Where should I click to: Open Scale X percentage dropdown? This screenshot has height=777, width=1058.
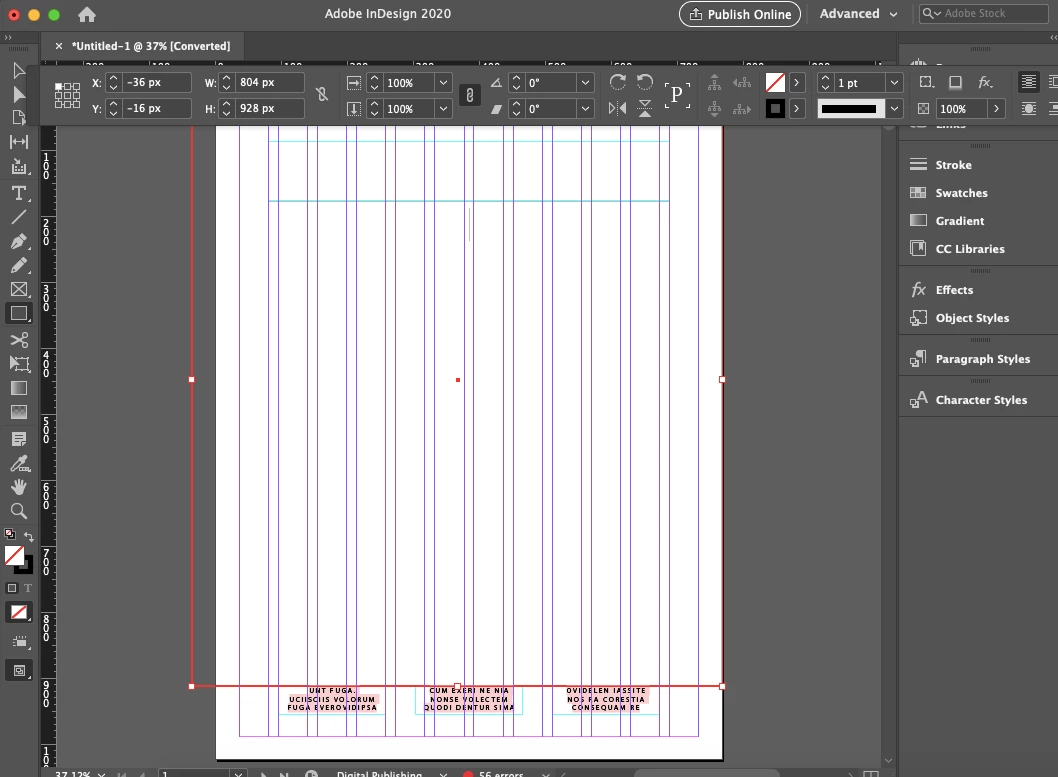443,83
